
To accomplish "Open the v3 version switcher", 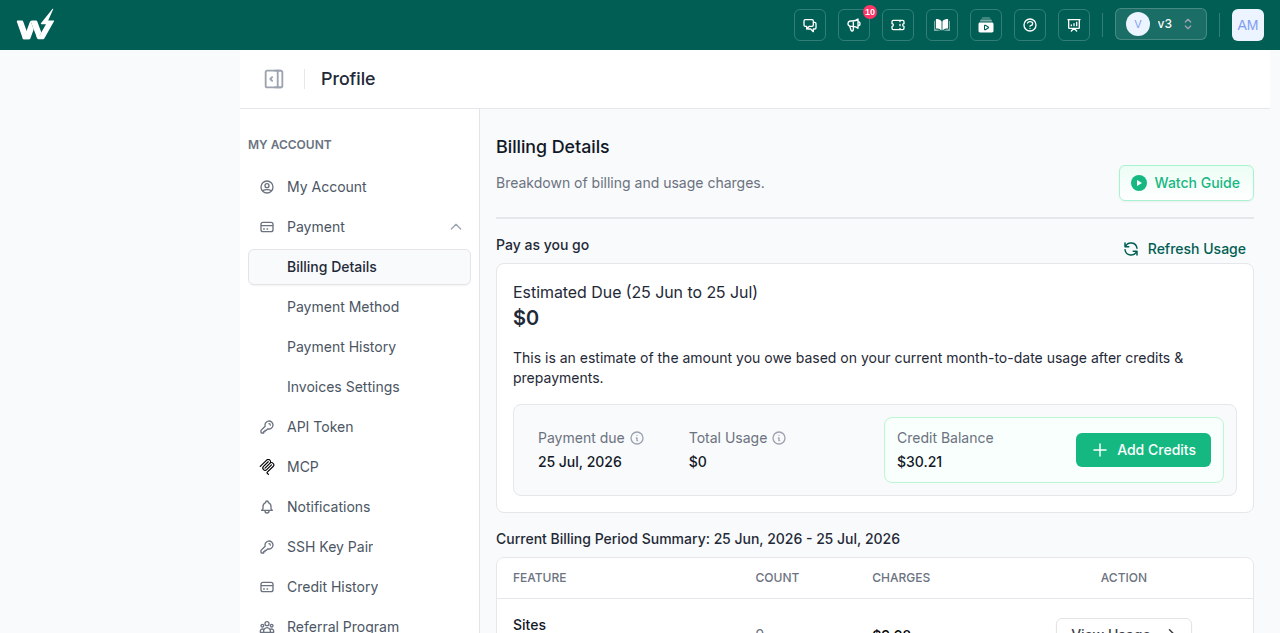I will (1161, 24).
